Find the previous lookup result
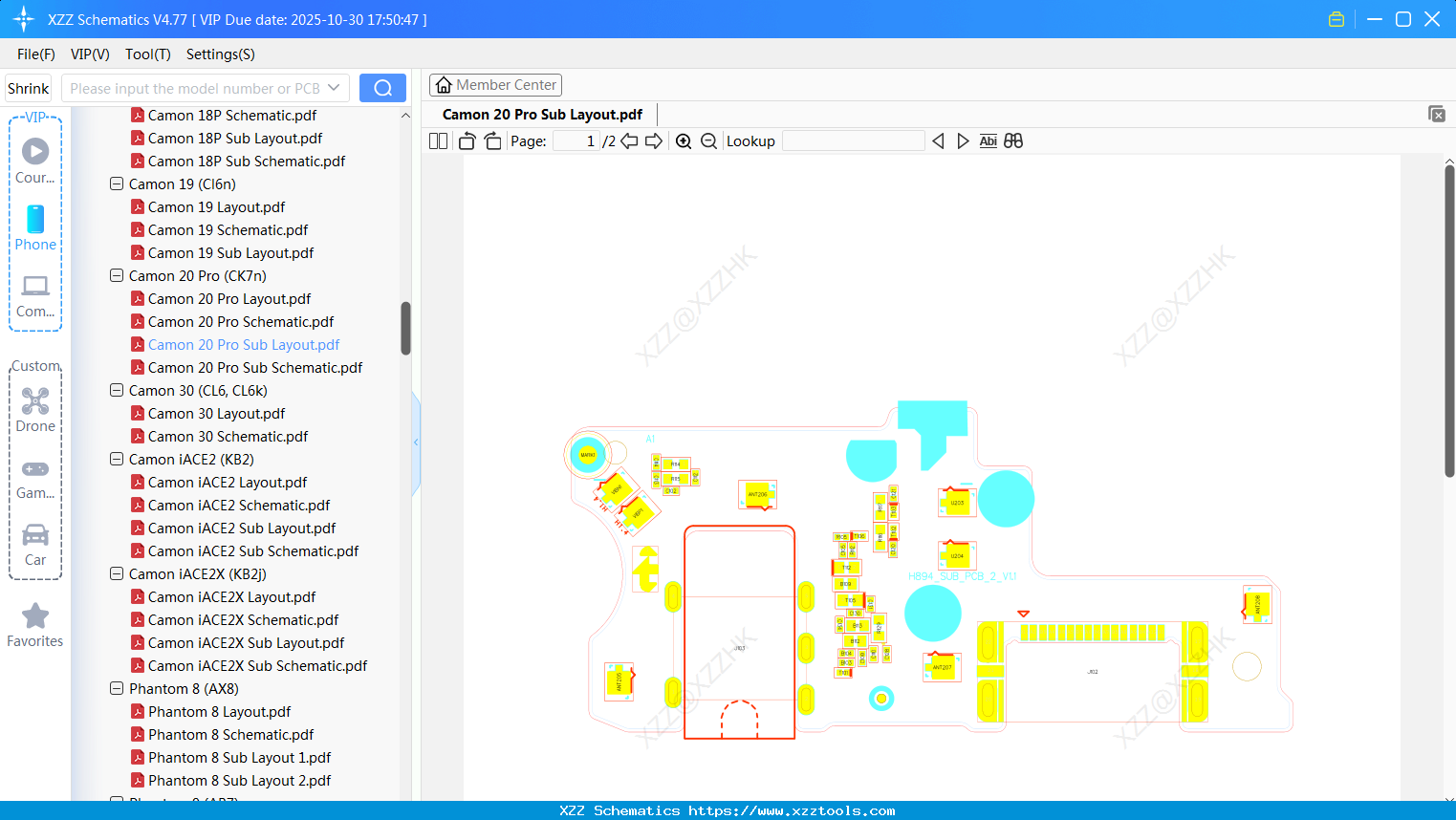The image size is (1456, 820). click(938, 141)
